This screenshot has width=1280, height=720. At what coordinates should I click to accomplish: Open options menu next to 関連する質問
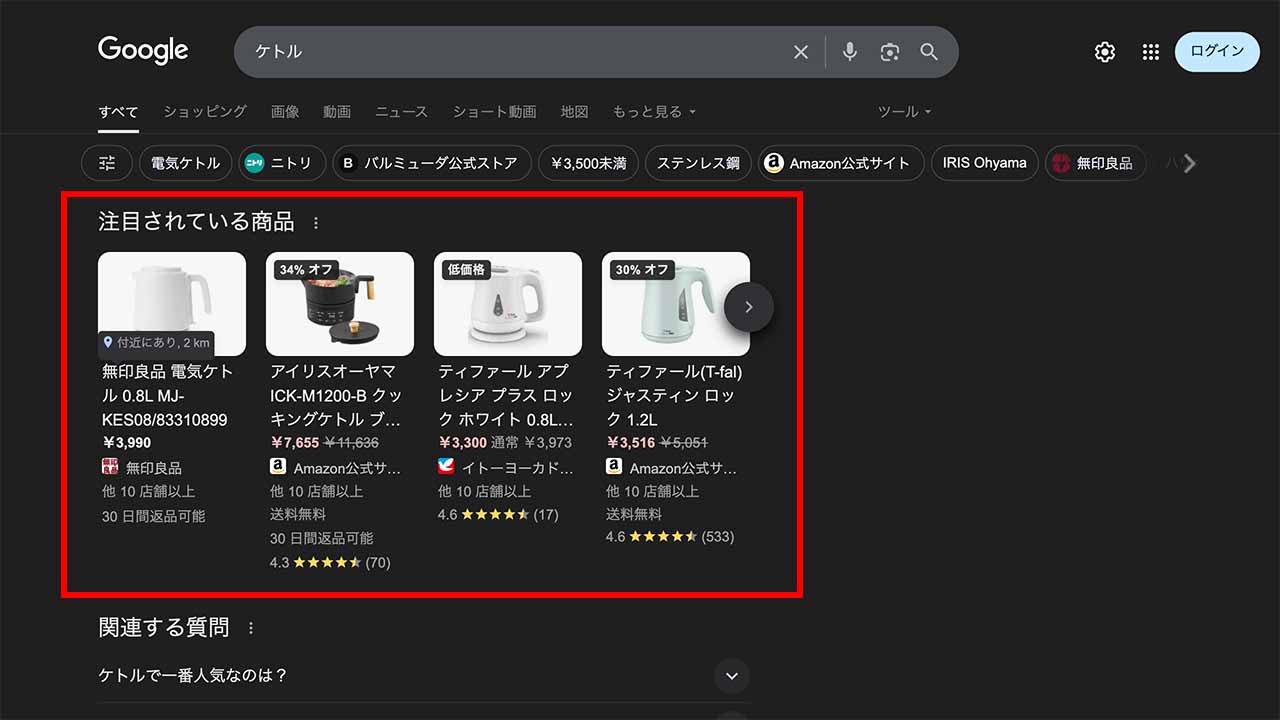[251, 628]
